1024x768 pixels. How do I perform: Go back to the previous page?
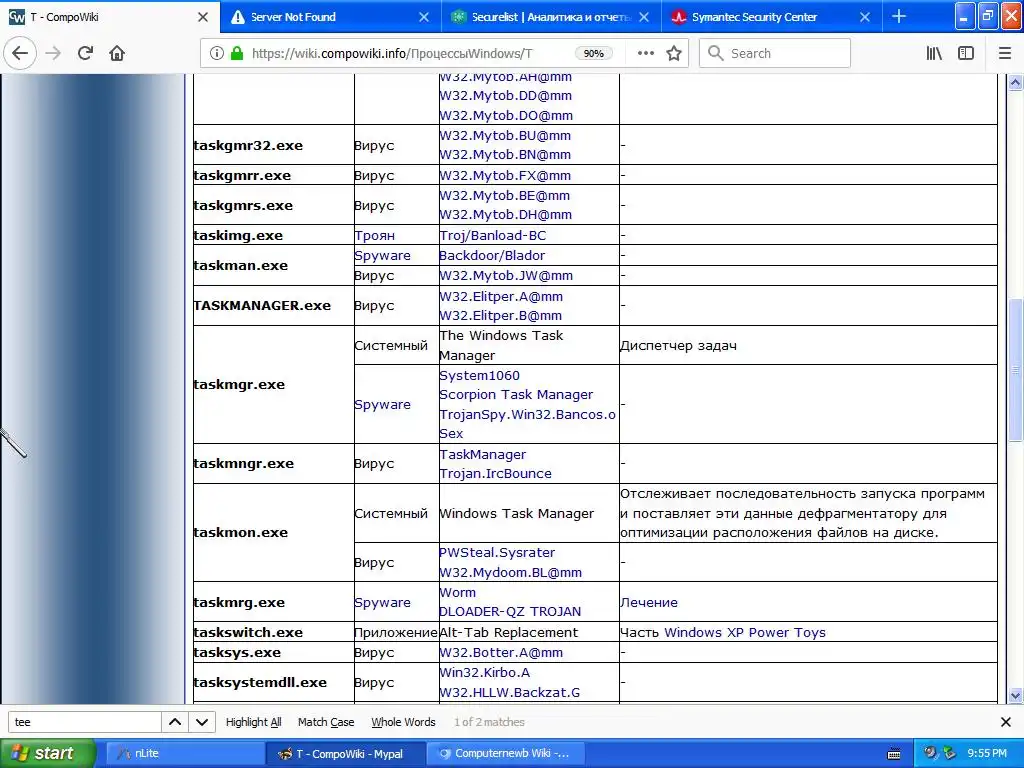(x=20, y=53)
